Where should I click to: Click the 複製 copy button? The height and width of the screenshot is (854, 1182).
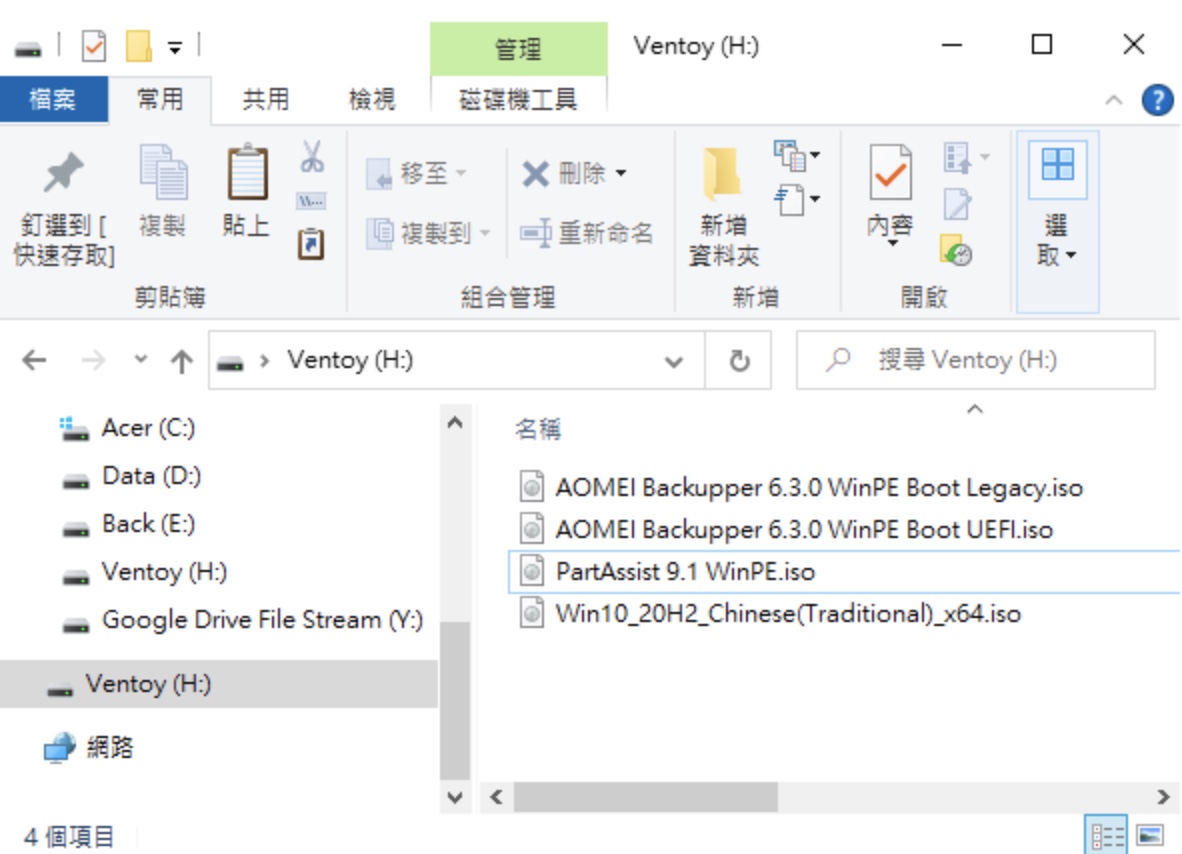click(x=162, y=192)
